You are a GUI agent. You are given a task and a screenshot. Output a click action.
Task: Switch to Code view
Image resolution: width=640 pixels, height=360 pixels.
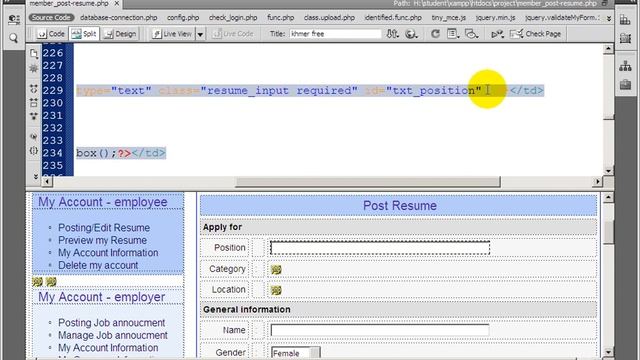pyautogui.click(x=51, y=34)
